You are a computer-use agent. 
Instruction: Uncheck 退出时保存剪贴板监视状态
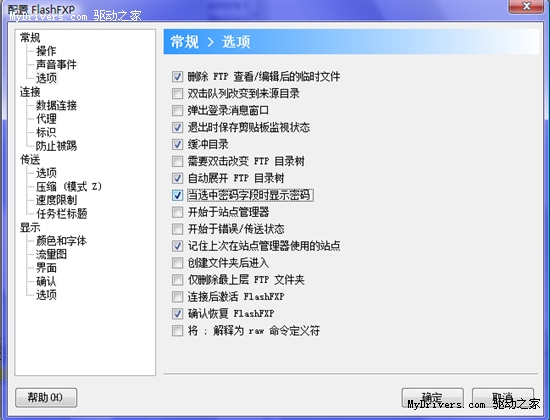[x=177, y=127]
